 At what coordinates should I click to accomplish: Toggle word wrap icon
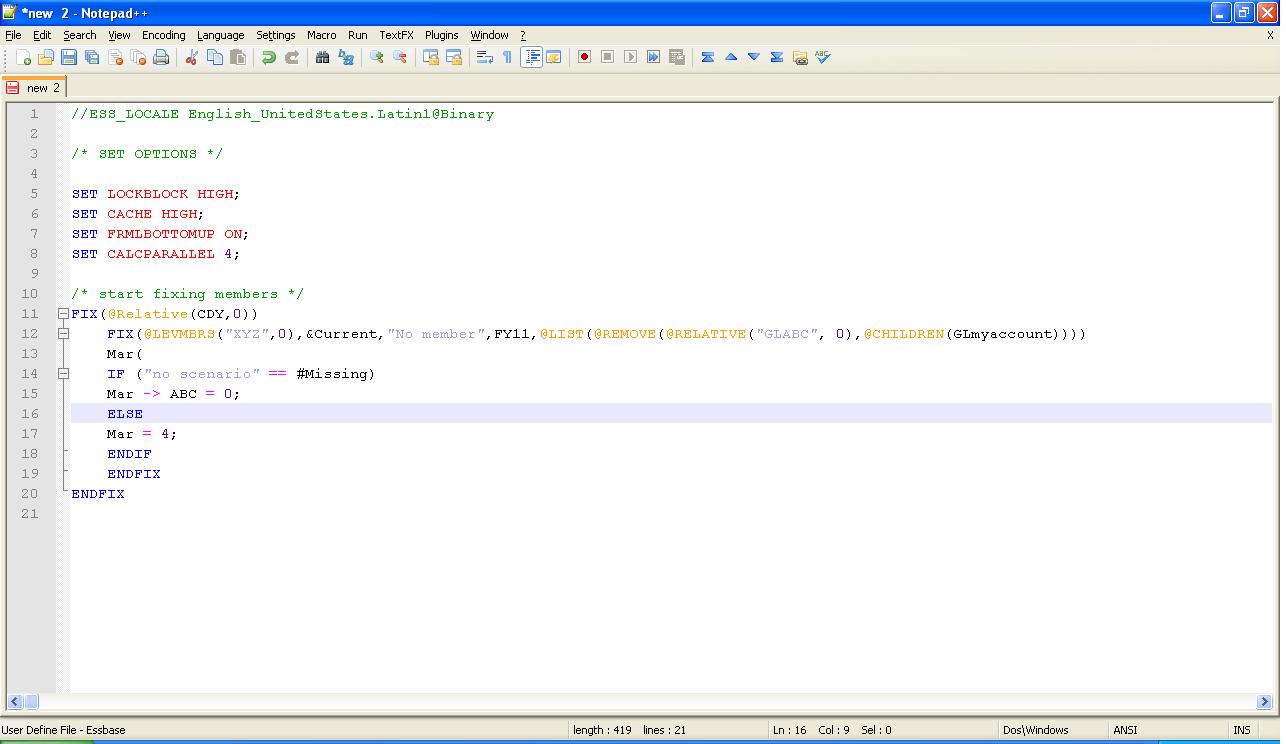coord(484,57)
